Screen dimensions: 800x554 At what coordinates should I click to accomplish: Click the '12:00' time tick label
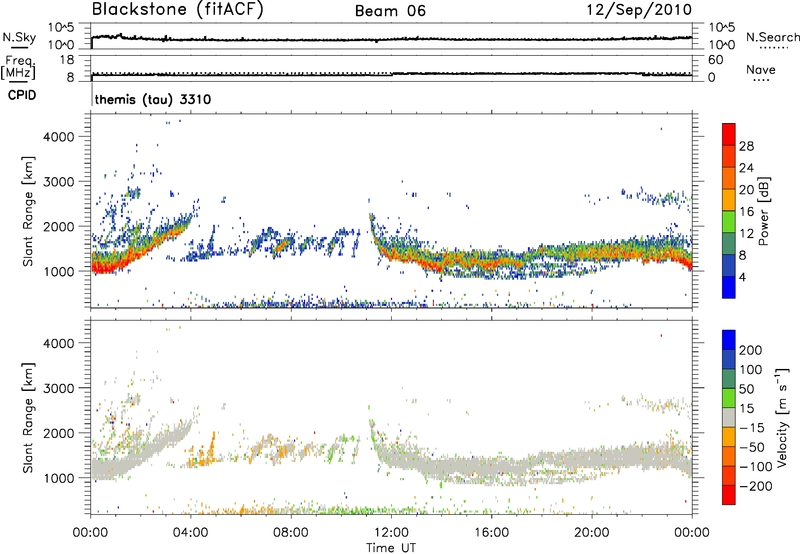click(x=391, y=533)
